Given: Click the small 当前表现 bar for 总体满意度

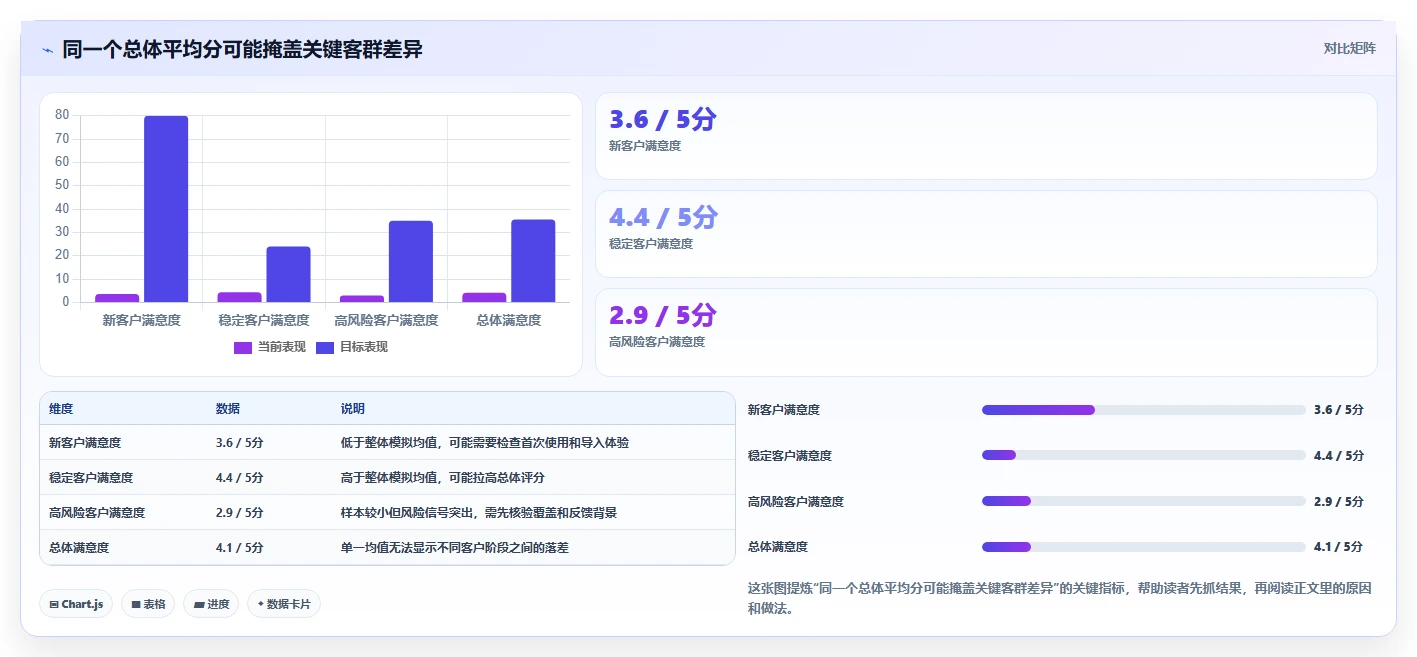Looking at the screenshot, I should [x=484, y=297].
